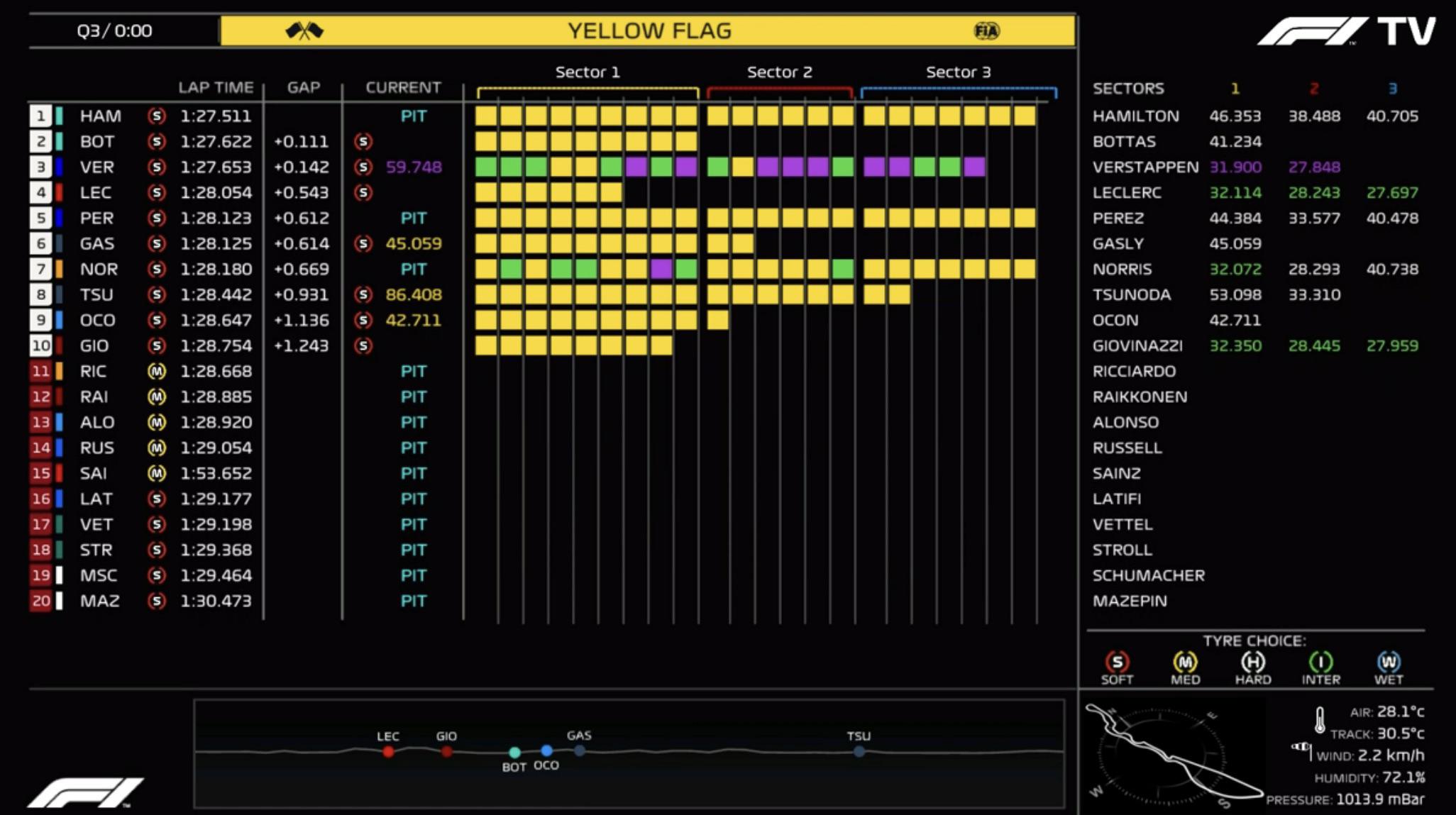
Task: Click VER's current soft tyre icon after gap
Action: (x=363, y=167)
